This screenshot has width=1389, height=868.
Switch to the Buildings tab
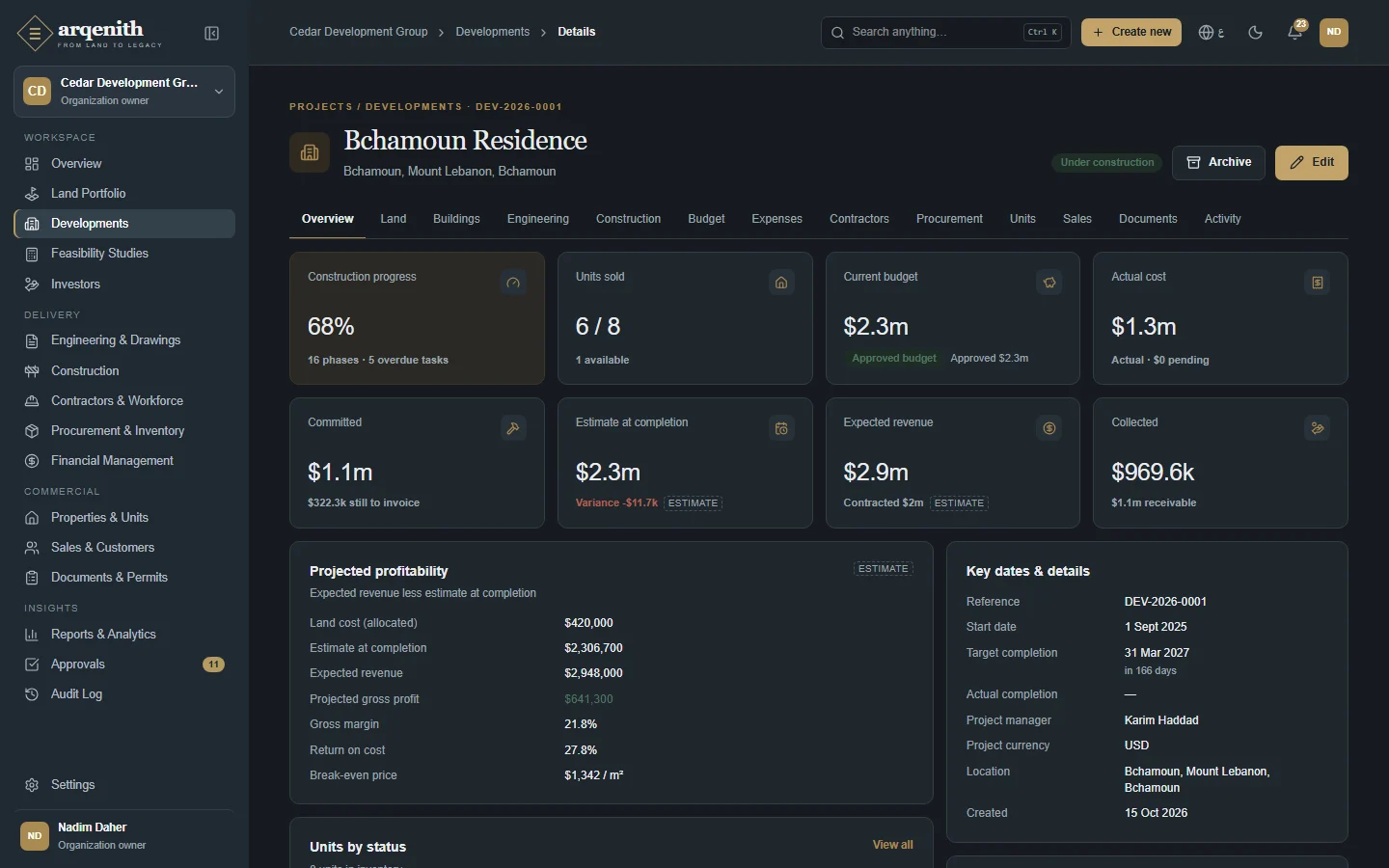(456, 219)
